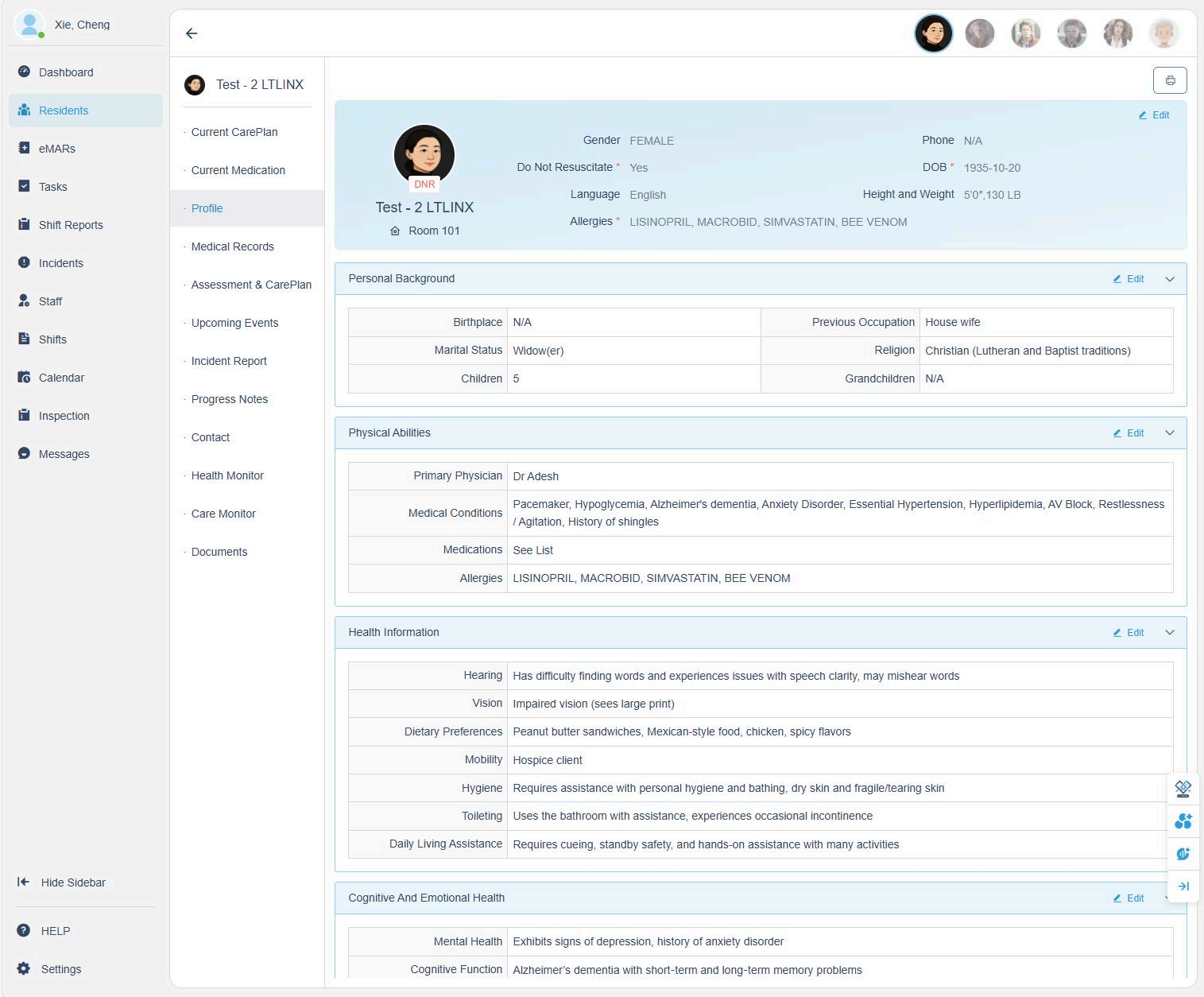Open Settings gear in sidebar
The image size is (1204, 997).
click(x=24, y=968)
